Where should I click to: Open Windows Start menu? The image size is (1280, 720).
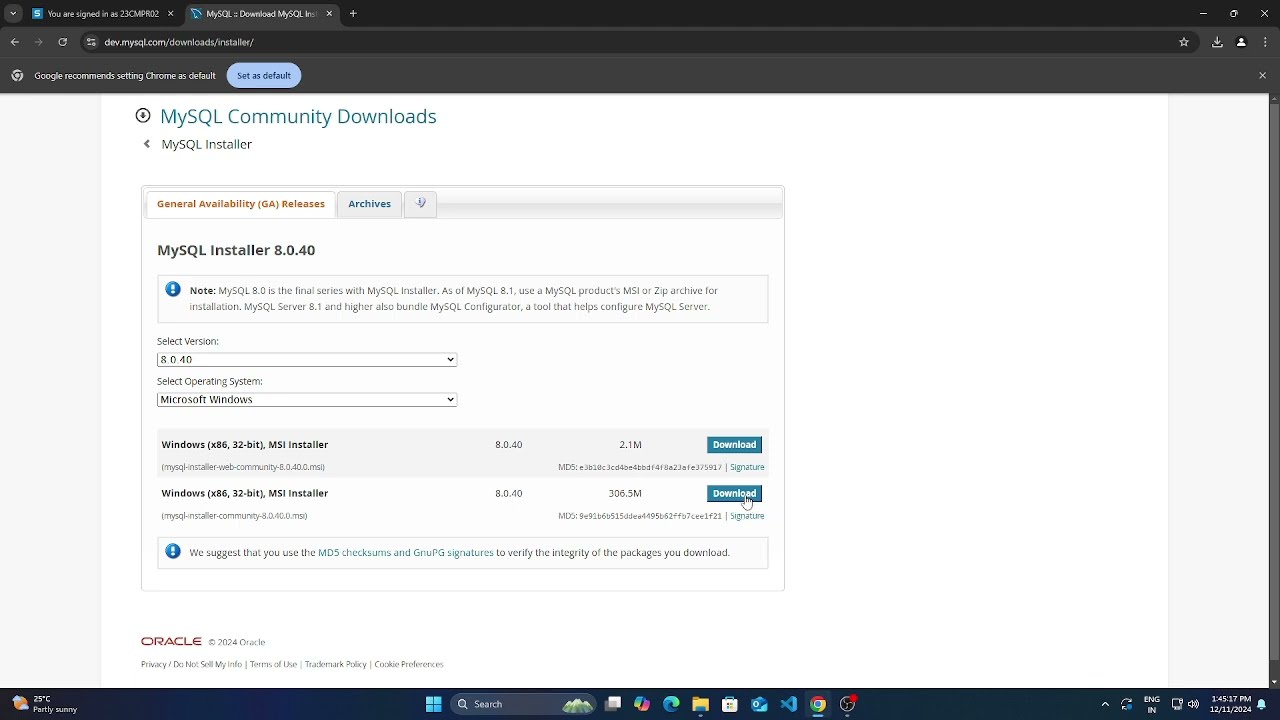433,704
